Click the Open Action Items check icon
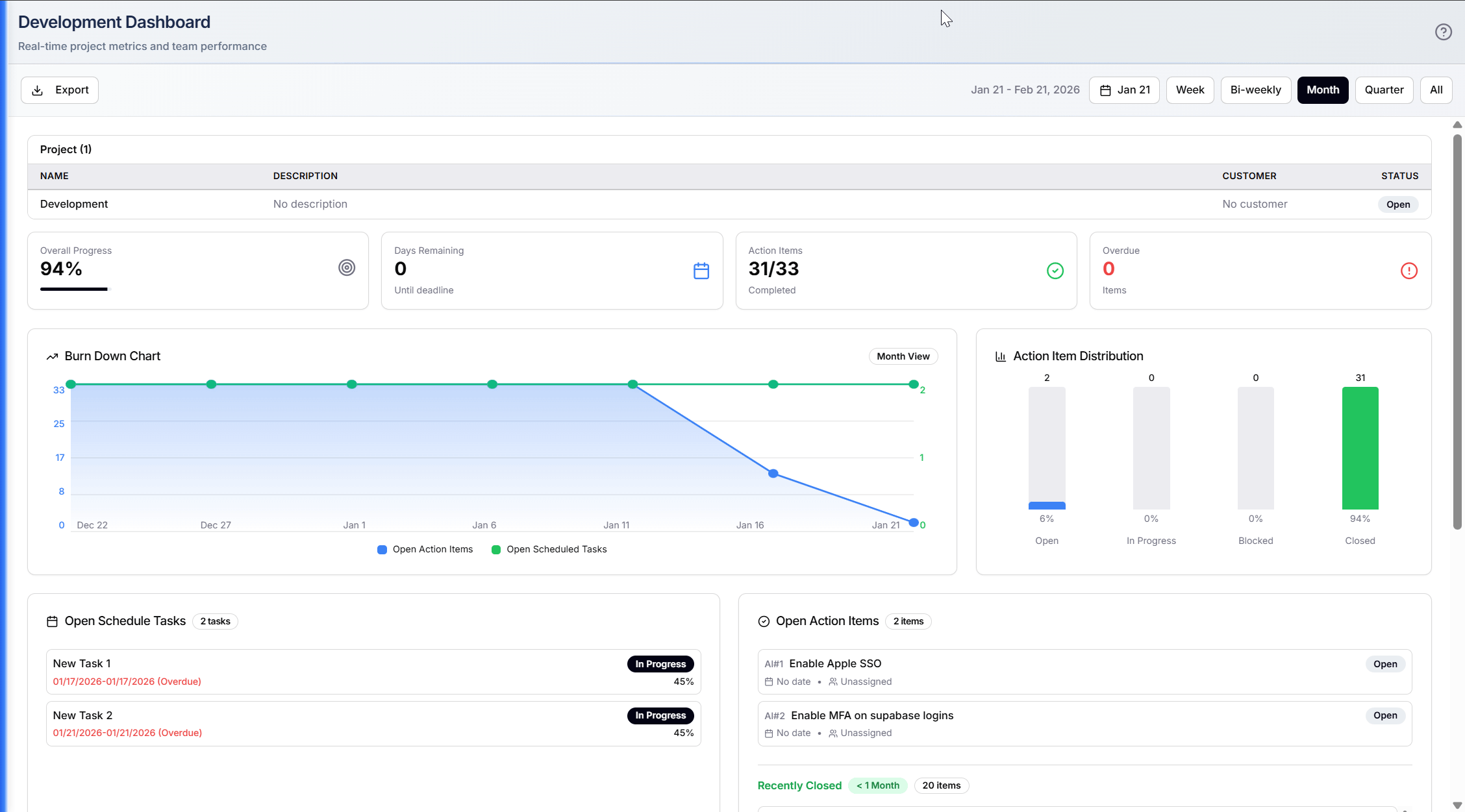This screenshot has width=1465, height=812. click(x=764, y=621)
